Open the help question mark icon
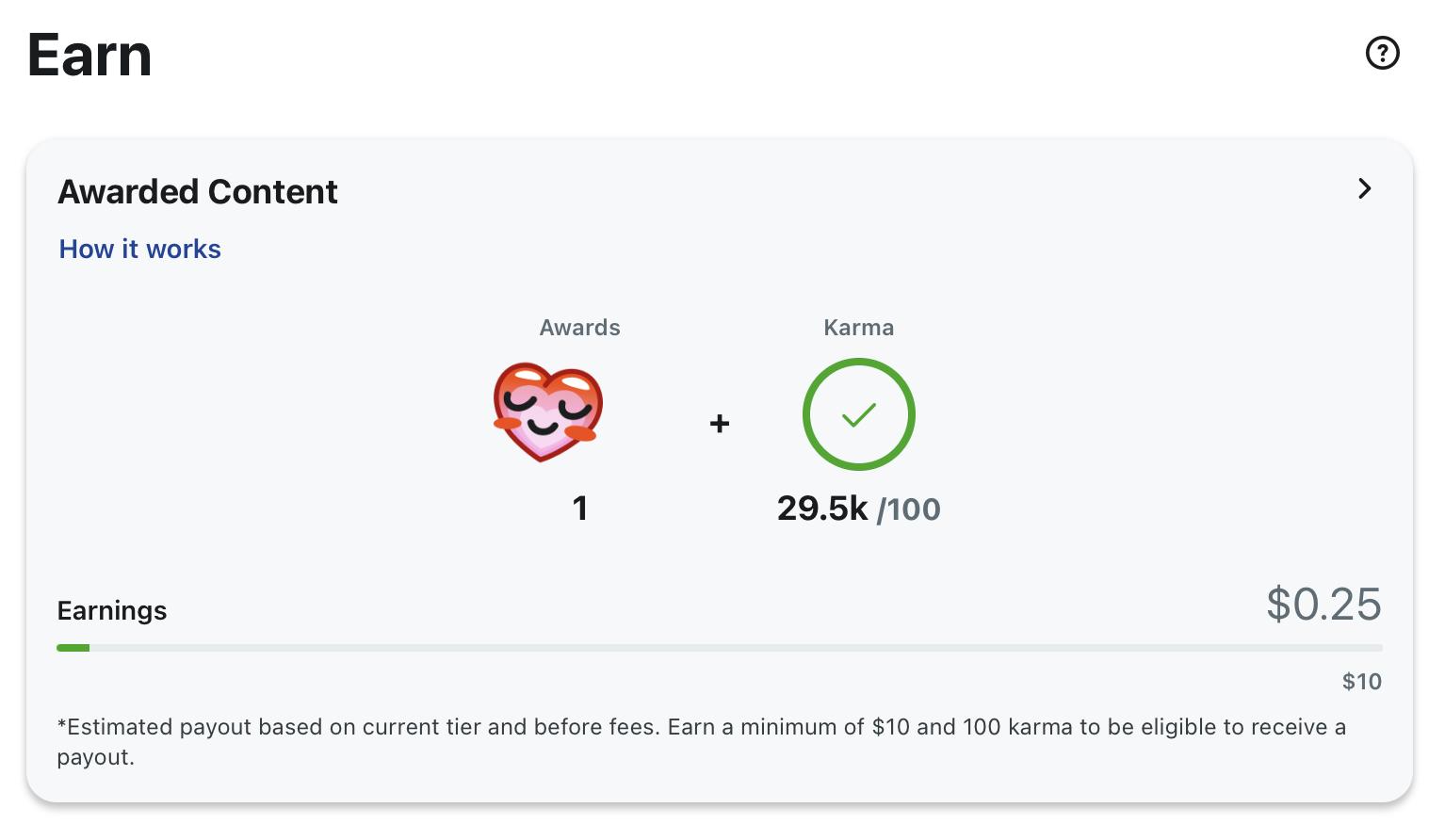The image size is (1445, 840). coord(1382,53)
